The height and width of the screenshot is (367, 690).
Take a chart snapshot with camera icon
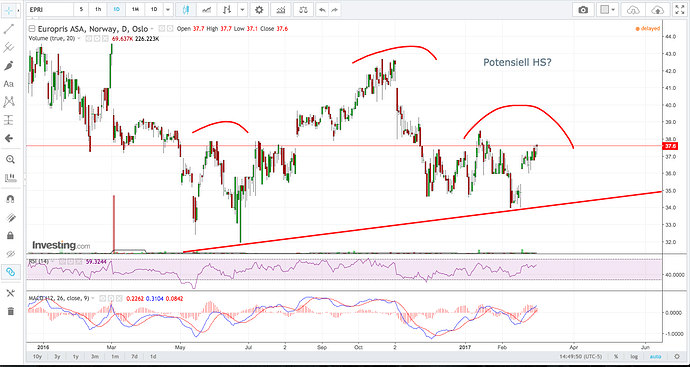coord(583,9)
